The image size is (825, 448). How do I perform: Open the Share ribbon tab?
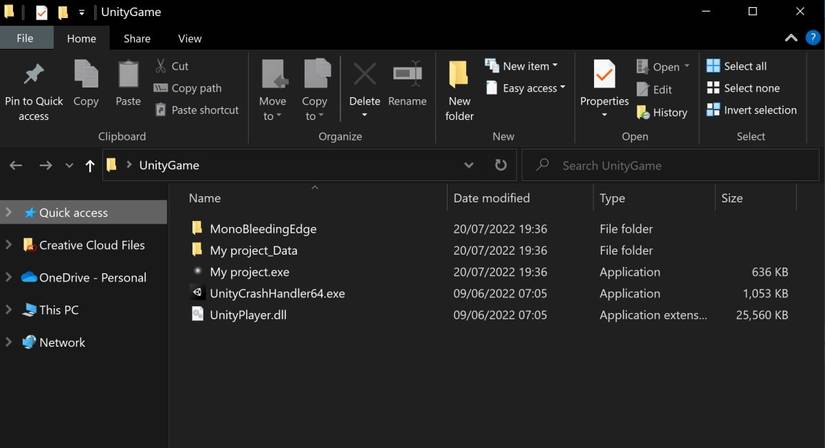coord(137,39)
